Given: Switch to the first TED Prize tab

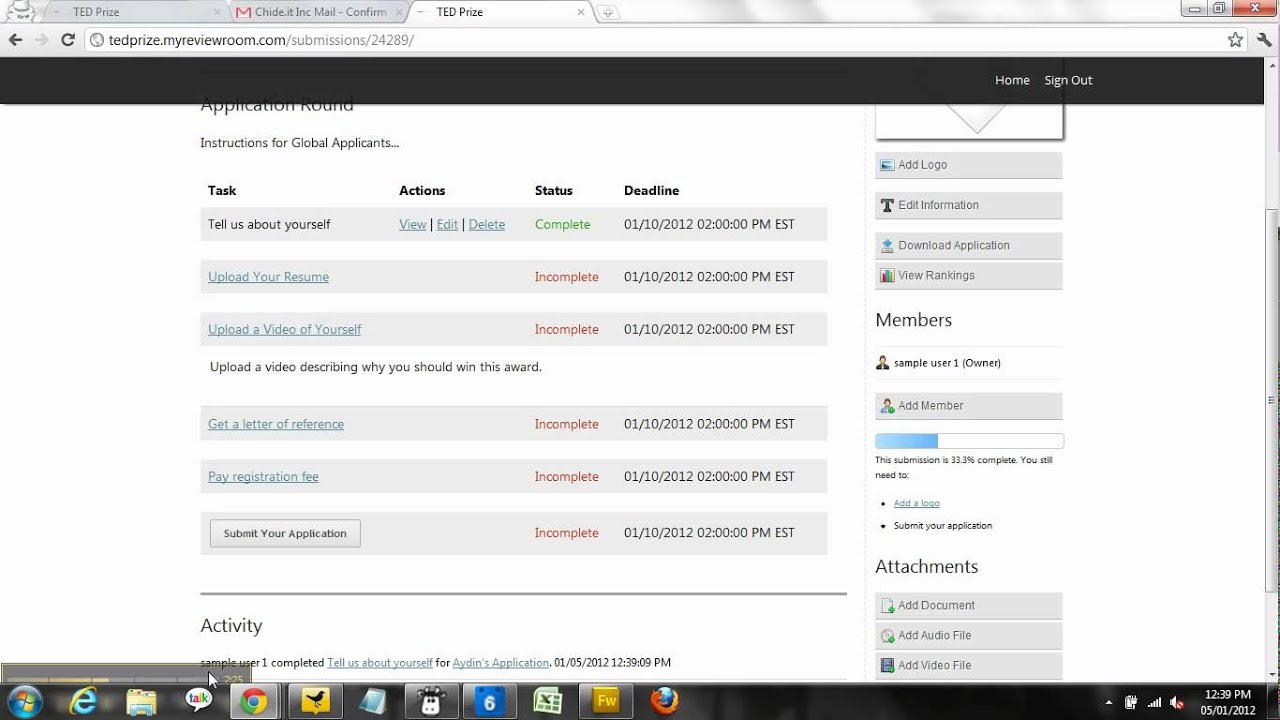Looking at the screenshot, I should click(136, 12).
